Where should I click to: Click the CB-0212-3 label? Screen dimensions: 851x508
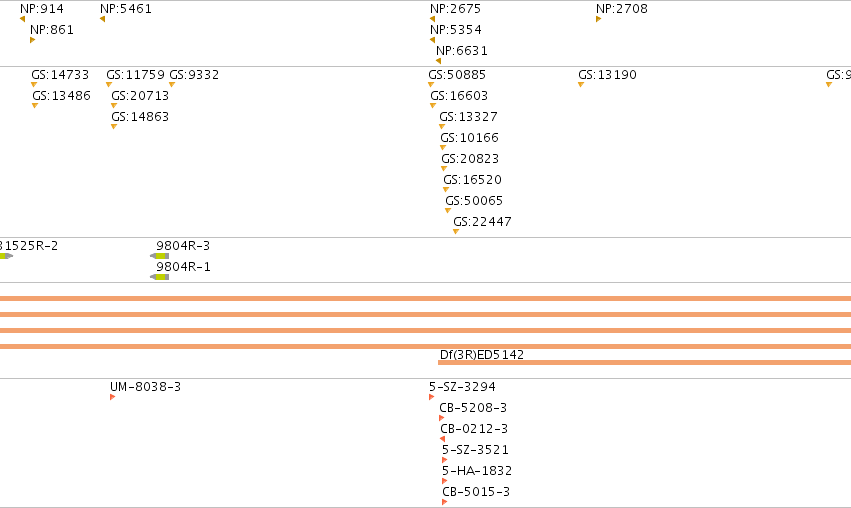[474, 429]
